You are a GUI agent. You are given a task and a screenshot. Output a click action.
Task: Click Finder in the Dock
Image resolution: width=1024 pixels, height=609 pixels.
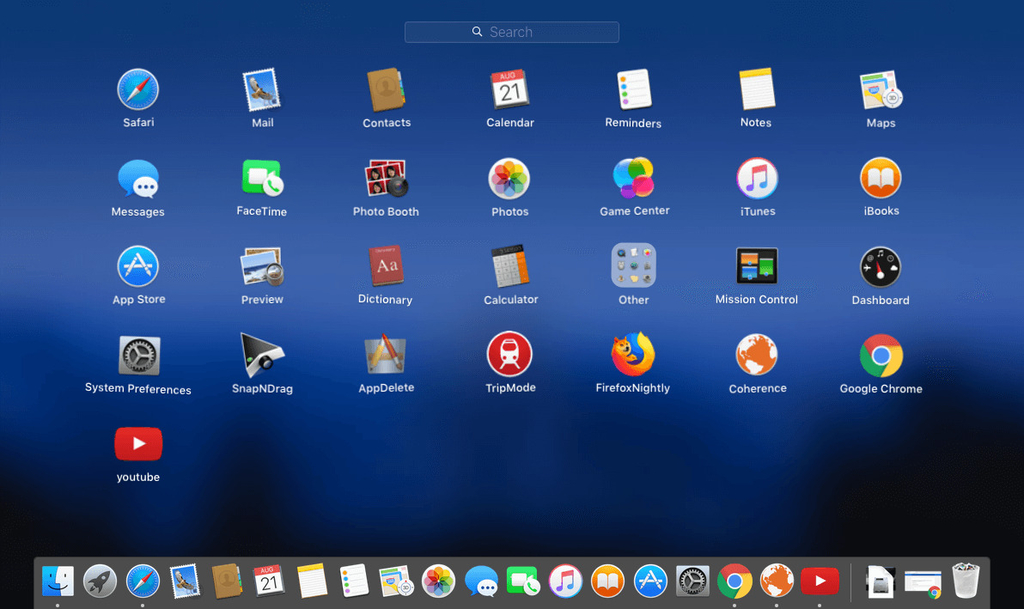[x=57, y=581]
